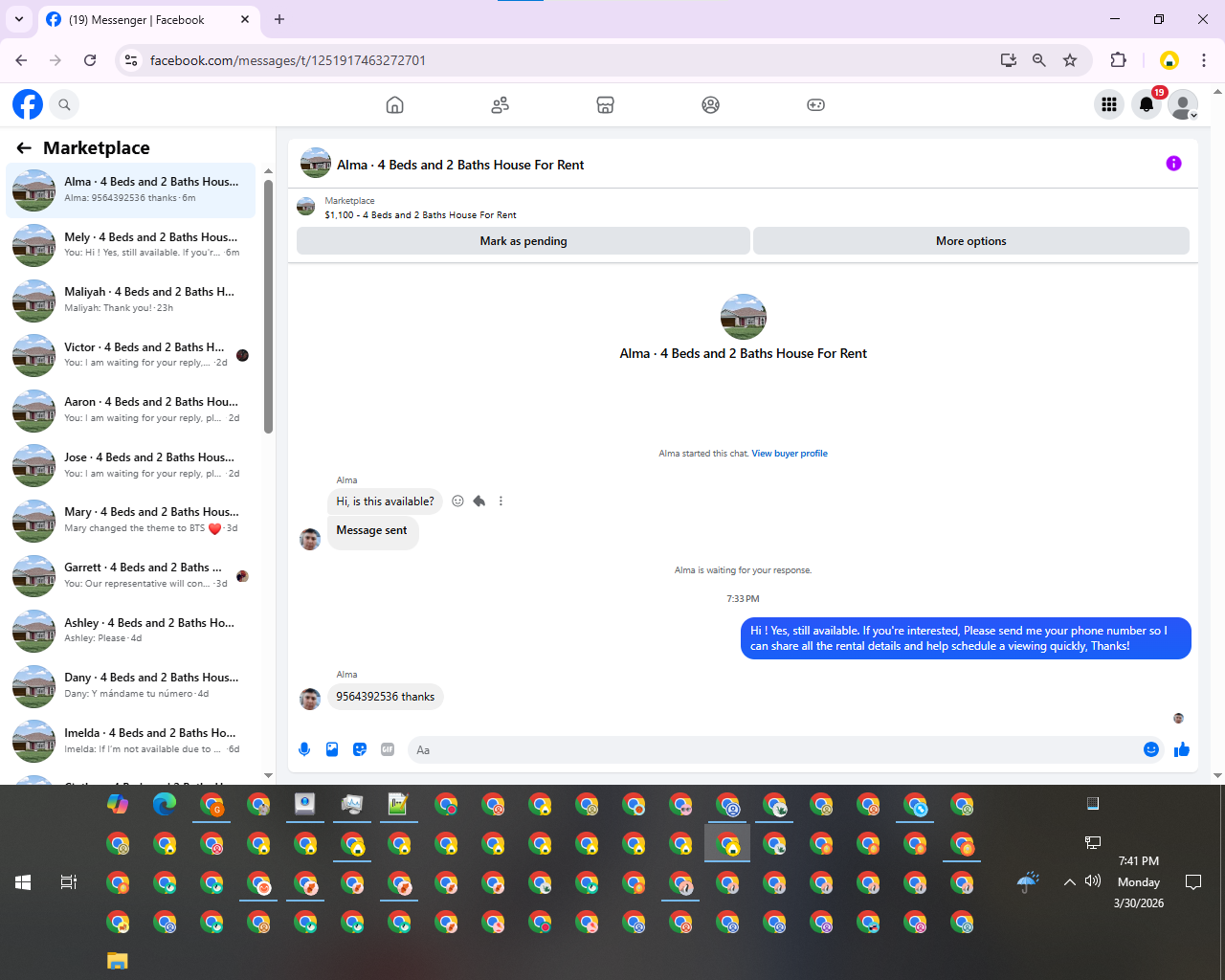Open a new browser tab

(279, 19)
